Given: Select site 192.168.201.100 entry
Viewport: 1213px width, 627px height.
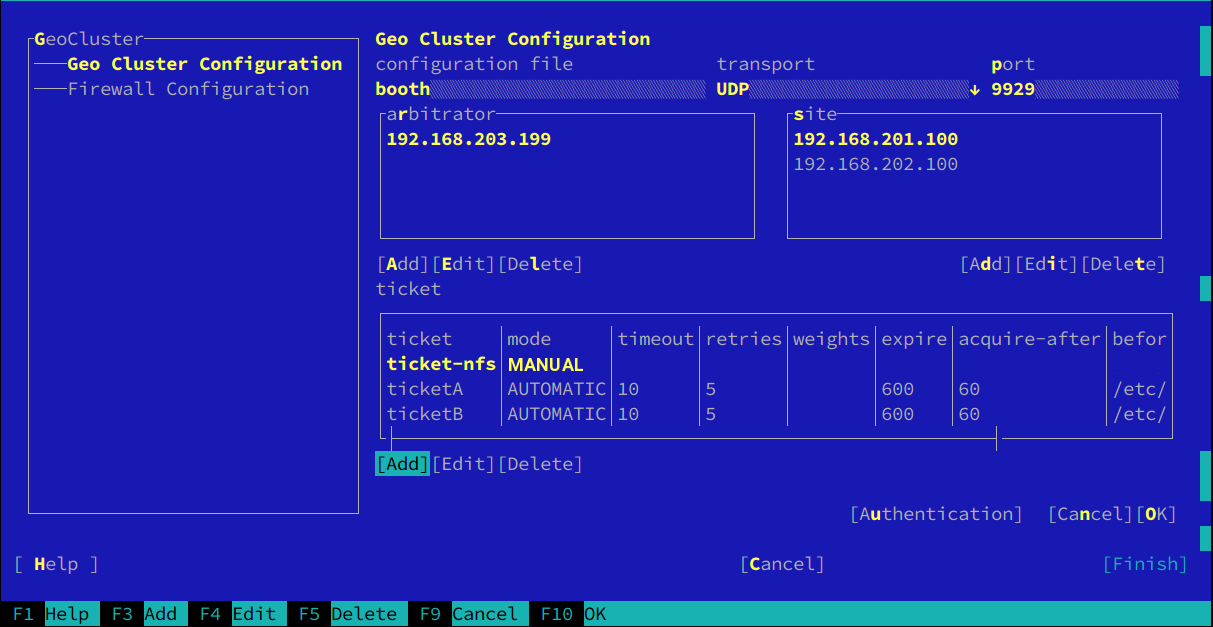Looking at the screenshot, I should (875, 139).
